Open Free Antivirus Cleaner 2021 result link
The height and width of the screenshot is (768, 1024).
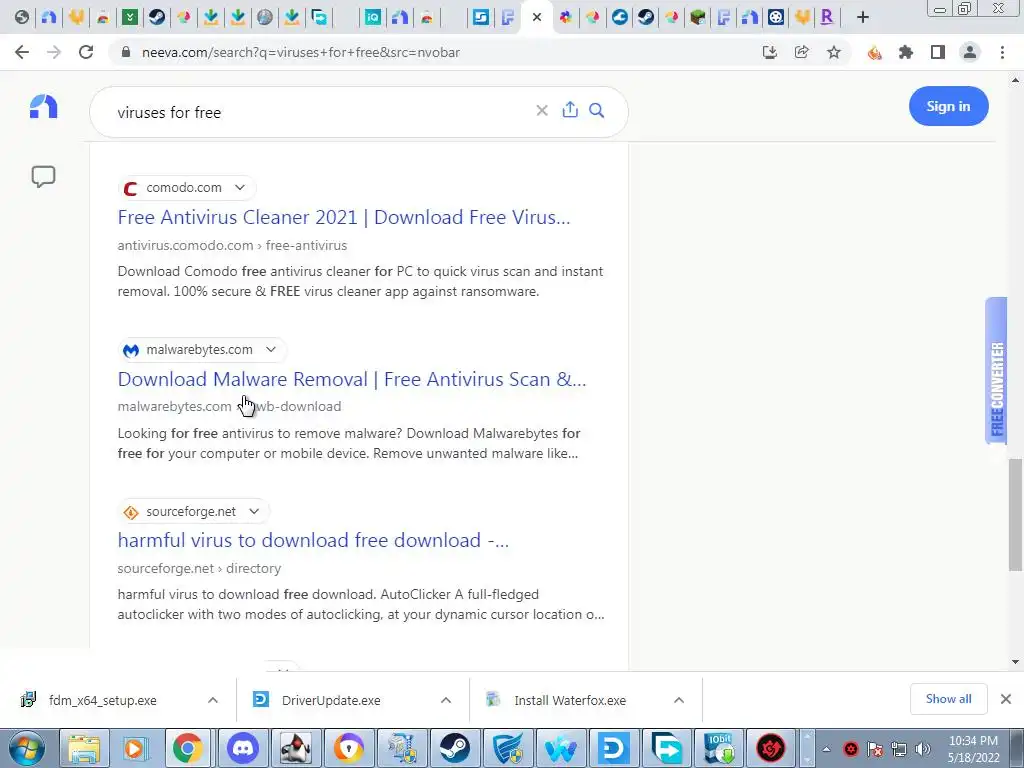point(344,217)
